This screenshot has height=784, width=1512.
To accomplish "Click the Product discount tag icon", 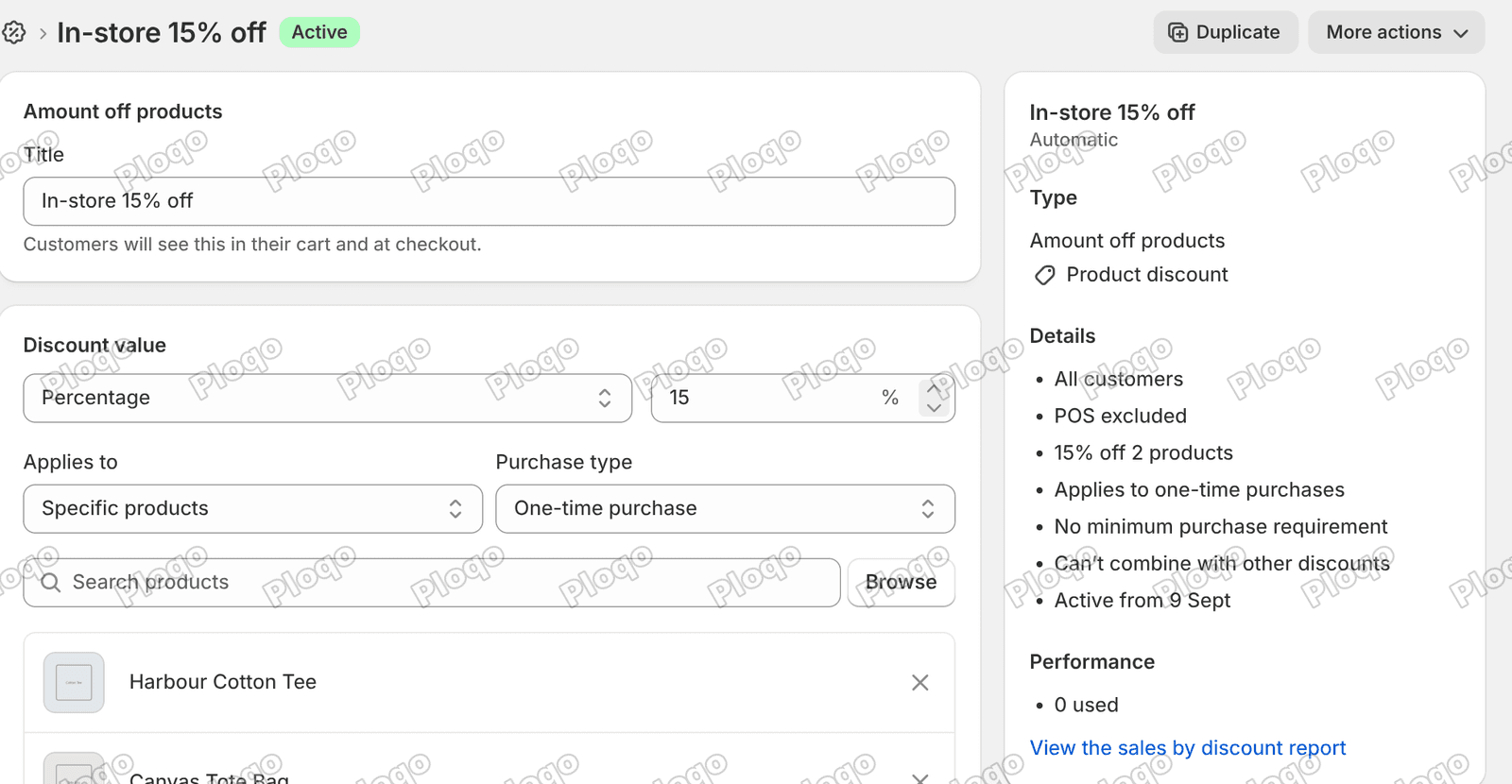I will pyautogui.click(x=1044, y=275).
